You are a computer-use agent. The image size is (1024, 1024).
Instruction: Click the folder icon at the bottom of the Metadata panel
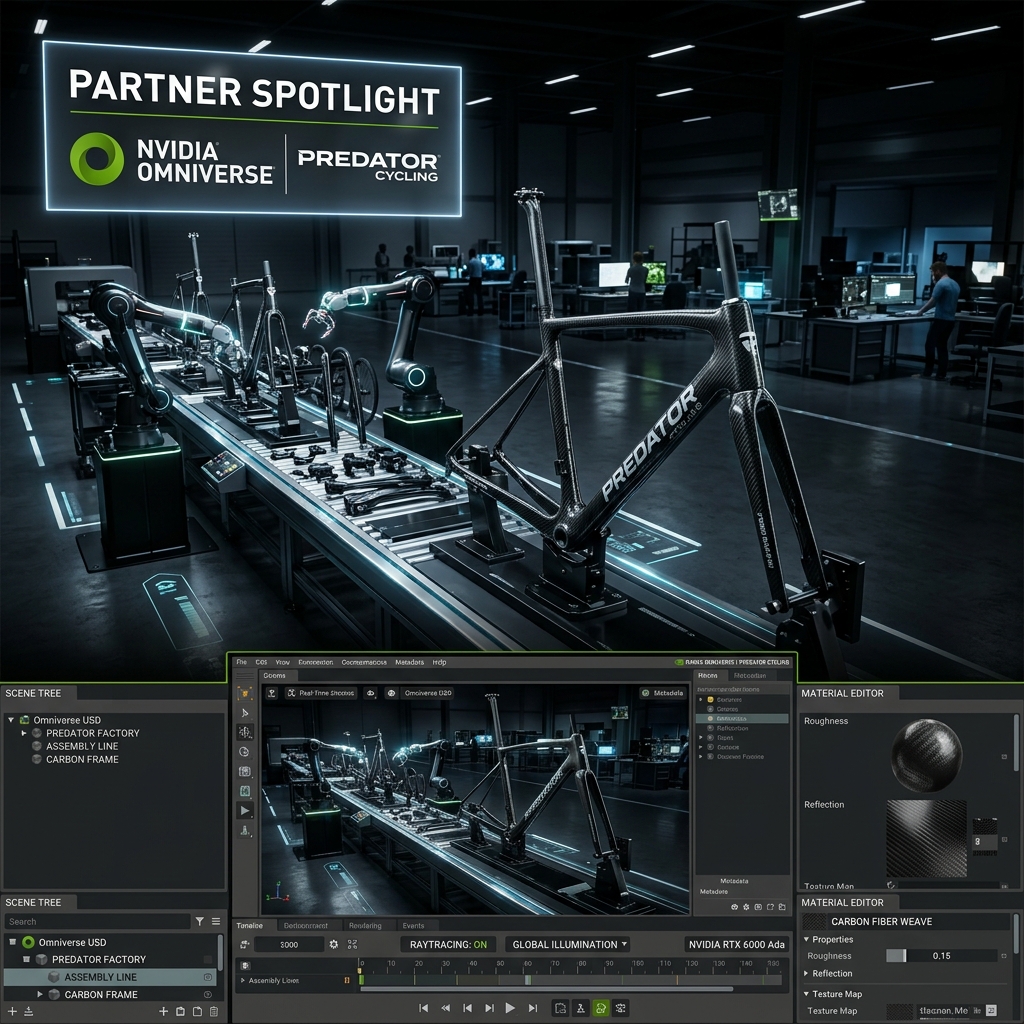click(782, 907)
